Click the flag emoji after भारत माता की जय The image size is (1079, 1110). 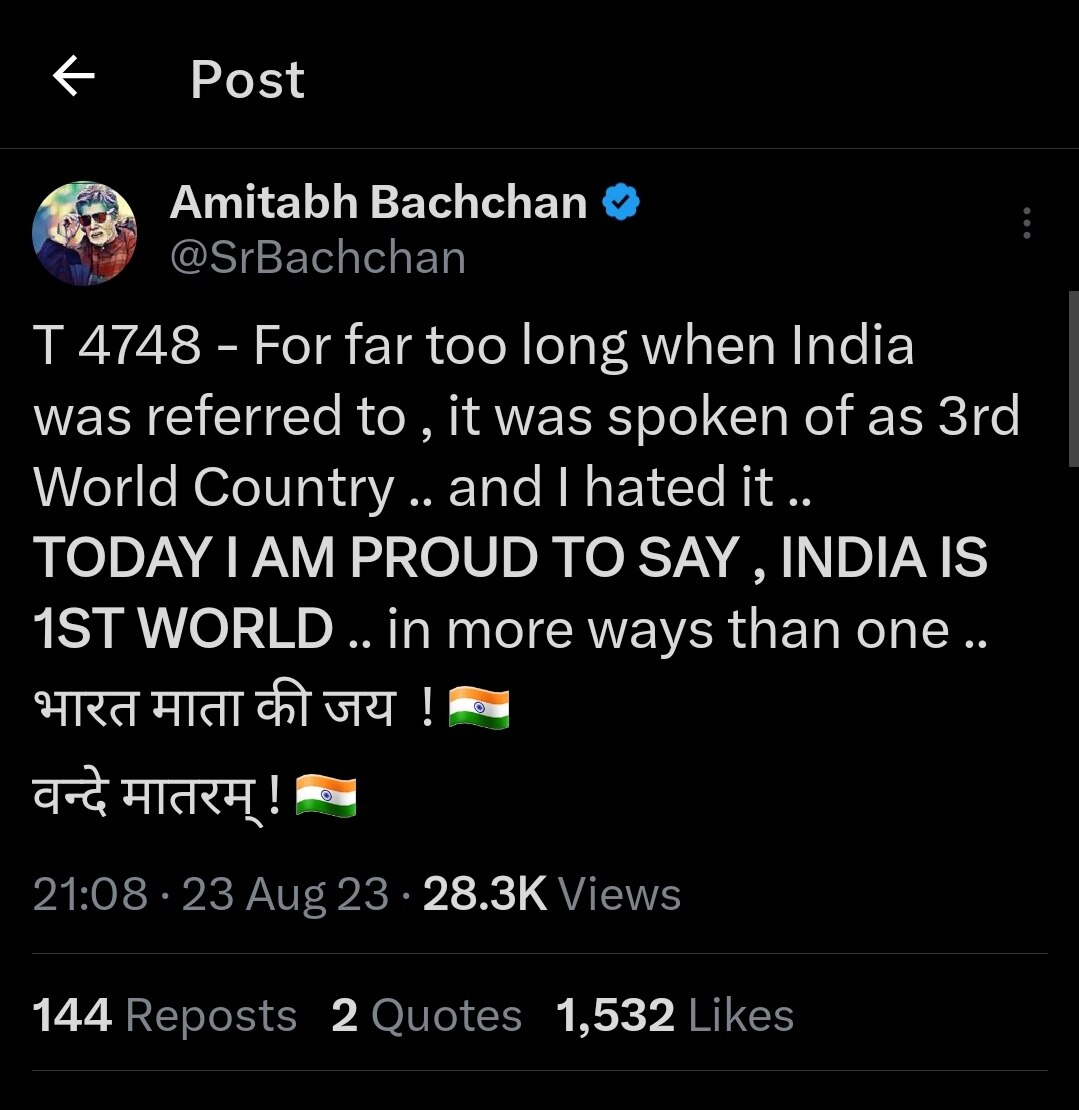[479, 711]
